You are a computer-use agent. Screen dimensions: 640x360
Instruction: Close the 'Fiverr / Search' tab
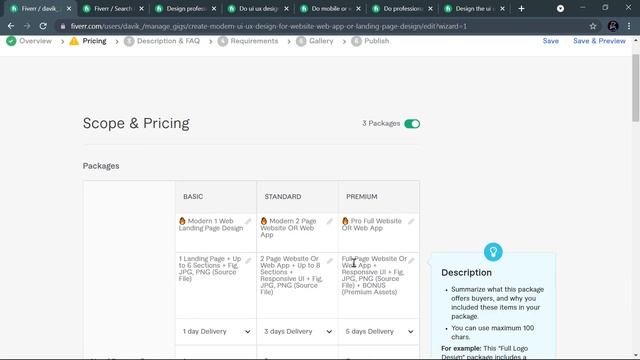coord(141,9)
